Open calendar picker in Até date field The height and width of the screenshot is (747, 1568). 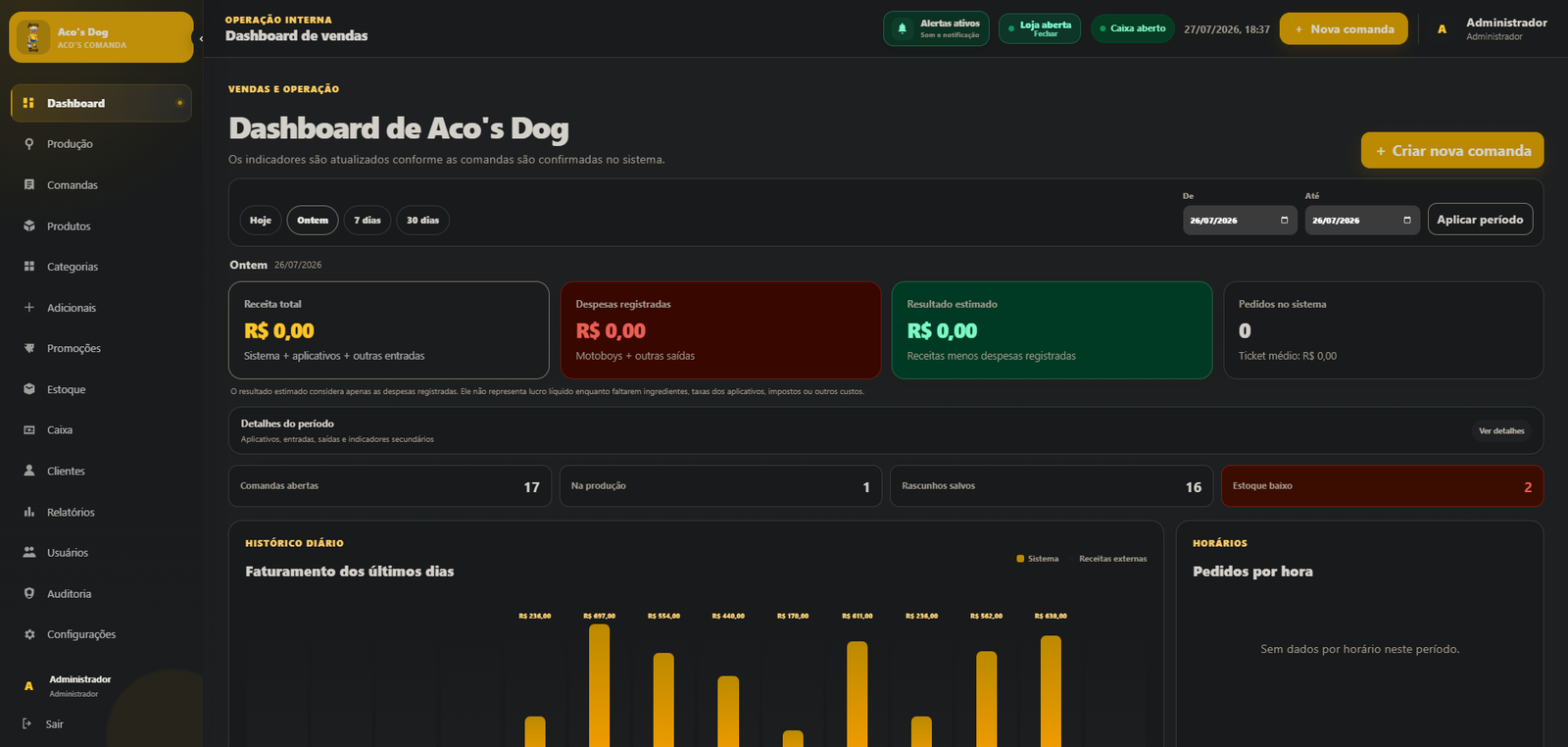[x=1406, y=220]
